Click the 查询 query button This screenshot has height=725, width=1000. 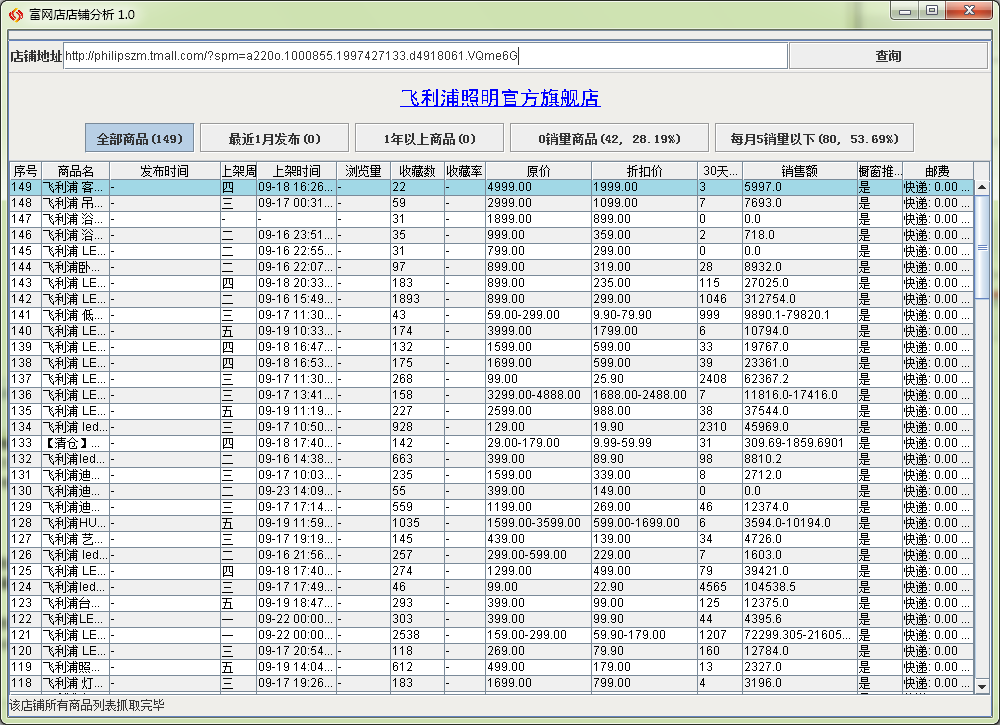pos(888,56)
